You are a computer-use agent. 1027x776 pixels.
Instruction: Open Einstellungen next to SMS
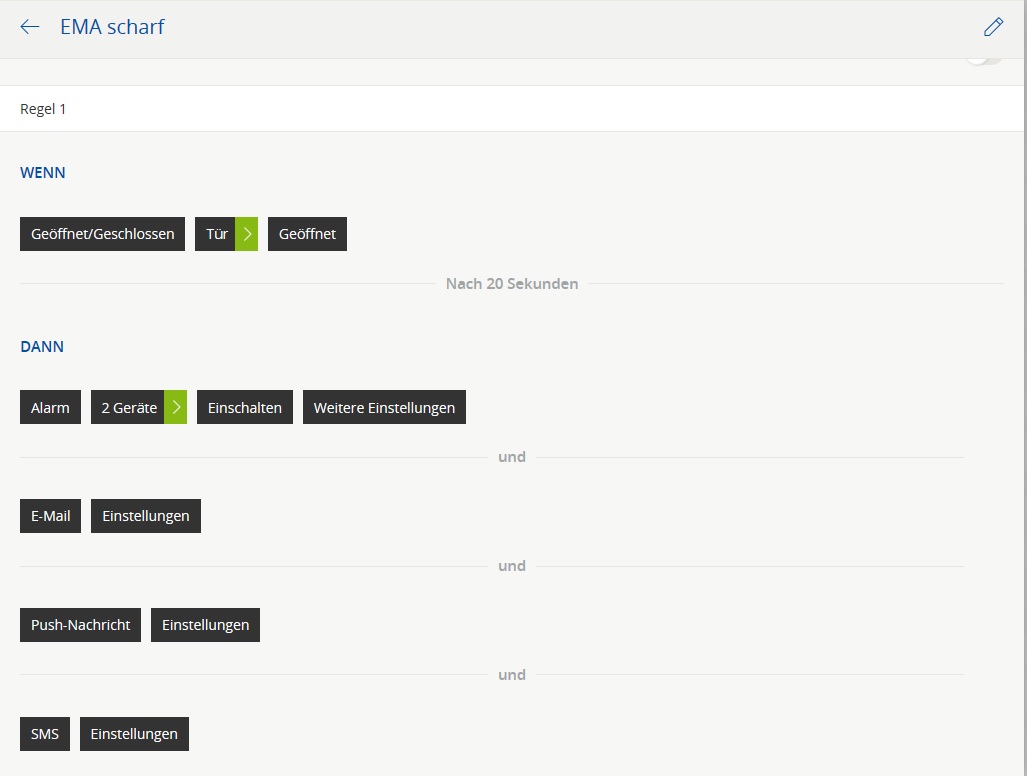pos(134,734)
